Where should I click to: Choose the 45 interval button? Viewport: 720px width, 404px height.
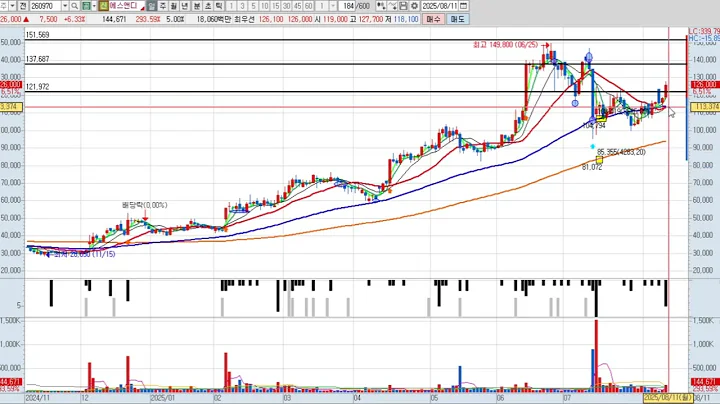(x=298, y=6)
